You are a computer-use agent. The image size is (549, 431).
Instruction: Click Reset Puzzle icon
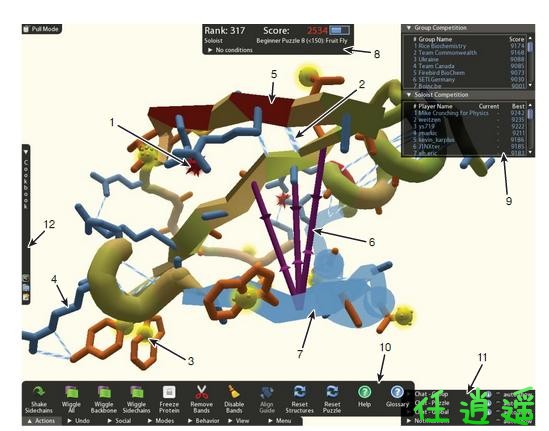coord(332,392)
